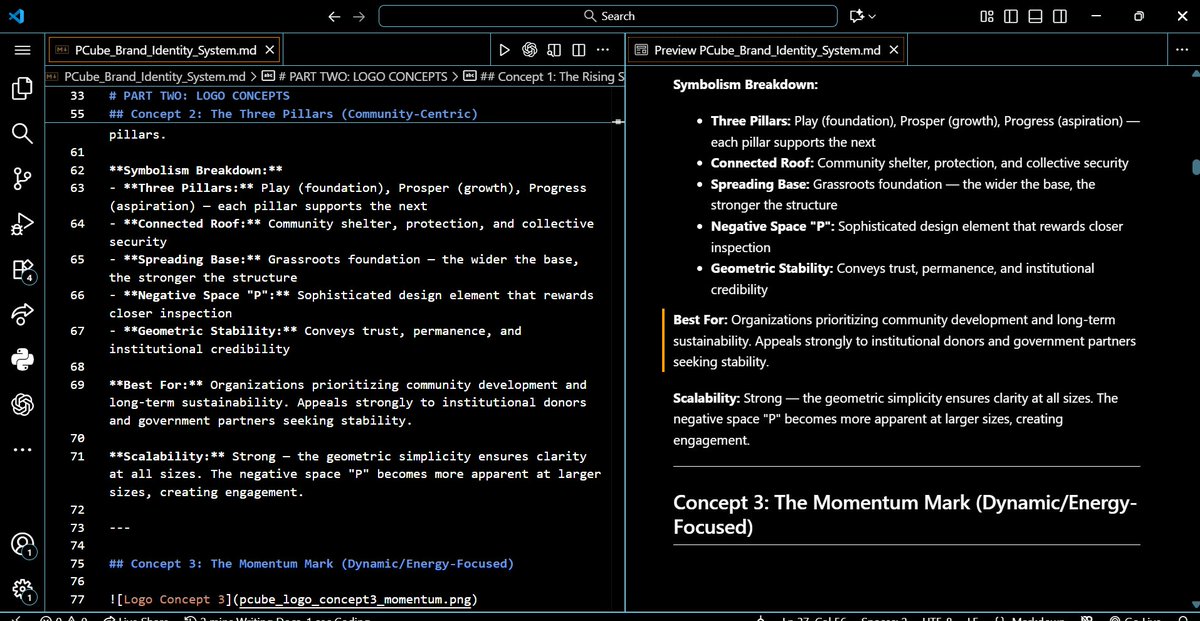The height and width of the screenshot is (621, 1200).
Task: Open the Manage settings gear
Action: click(x=22, y=590)
